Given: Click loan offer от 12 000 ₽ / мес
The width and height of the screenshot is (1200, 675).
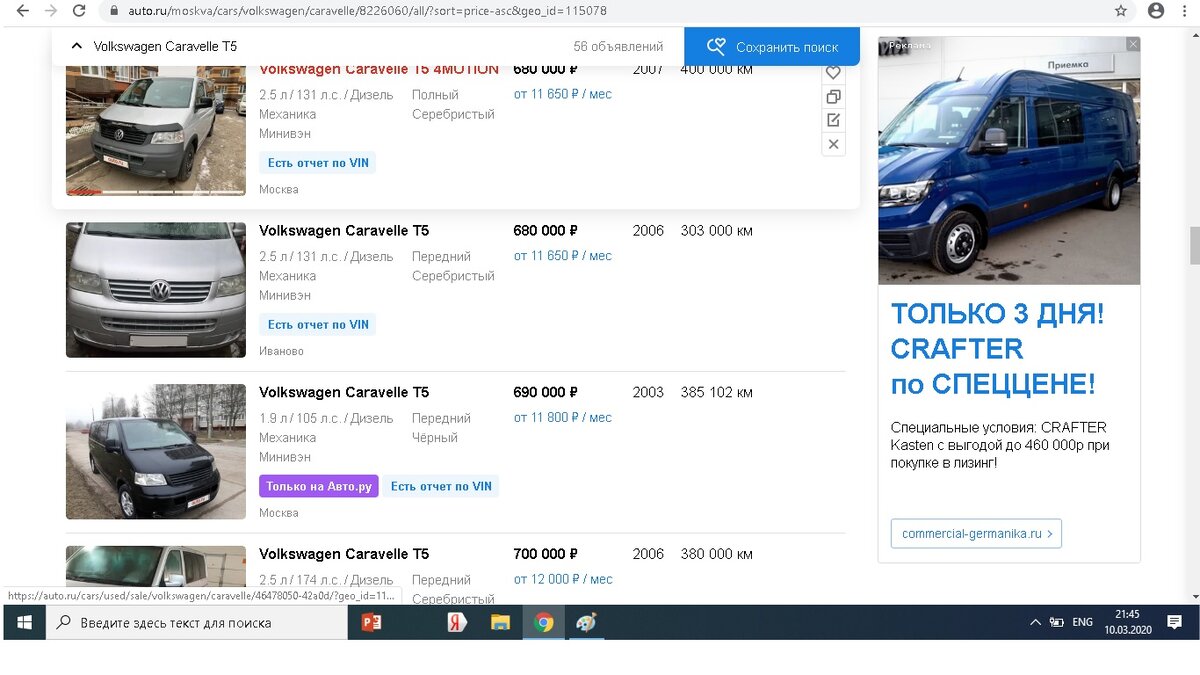Looking at the screenshot, I should [x=563, y=580].
